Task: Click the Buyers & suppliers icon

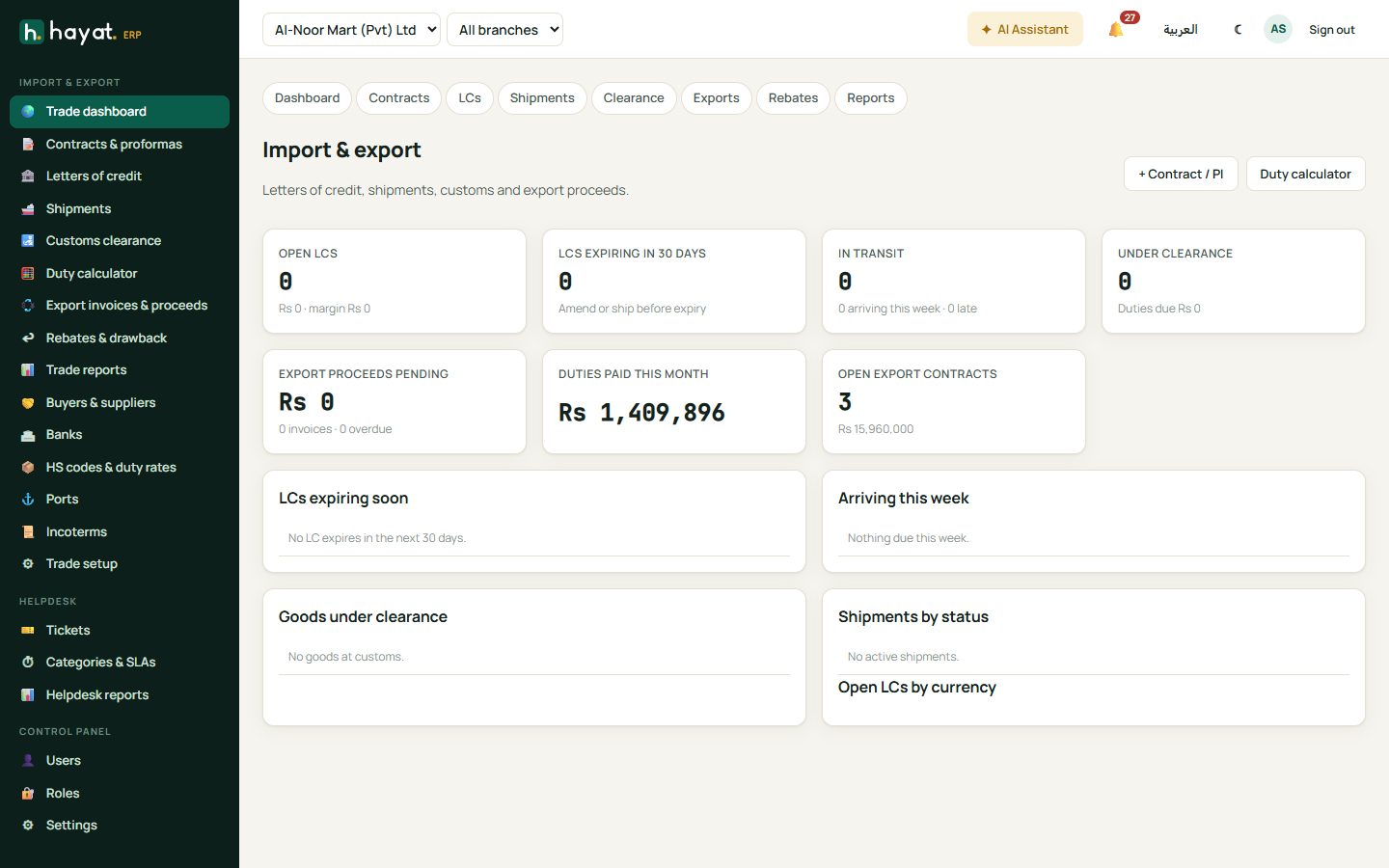Action: [28, 402]
